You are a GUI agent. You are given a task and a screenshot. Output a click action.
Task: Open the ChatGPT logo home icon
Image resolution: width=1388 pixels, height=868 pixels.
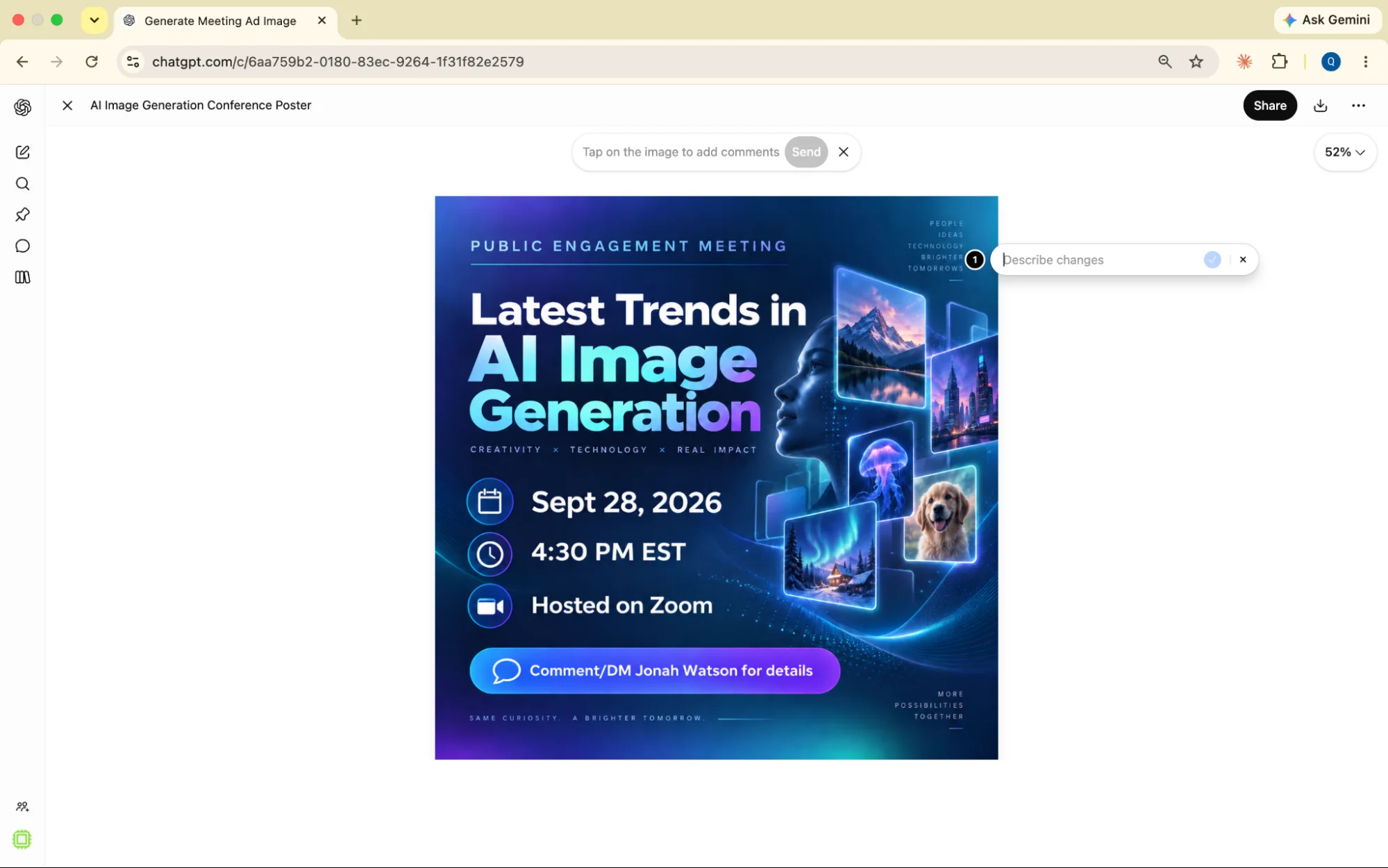click(22, 107)
